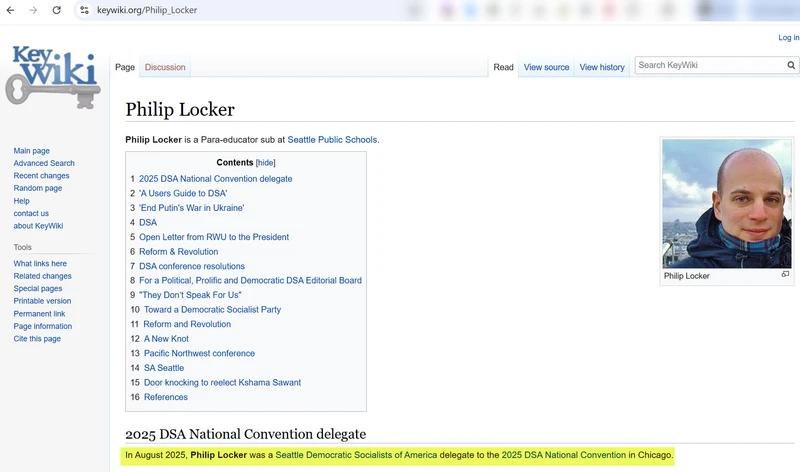Jump to Toward a Democratic Socialist Party
The height and width of the screenshot is (472, 800).
[x=212, y=309]
